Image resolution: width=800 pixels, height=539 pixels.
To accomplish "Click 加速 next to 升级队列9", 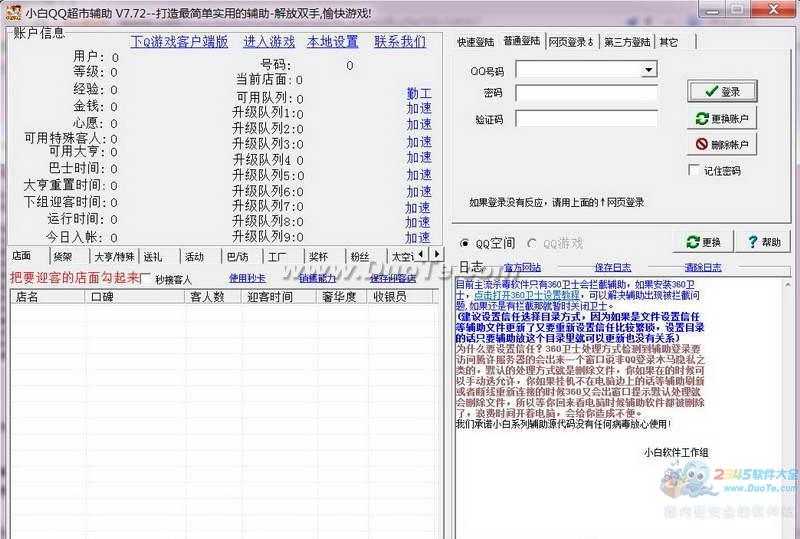I will pyautogui.click(x=418, y=238).
